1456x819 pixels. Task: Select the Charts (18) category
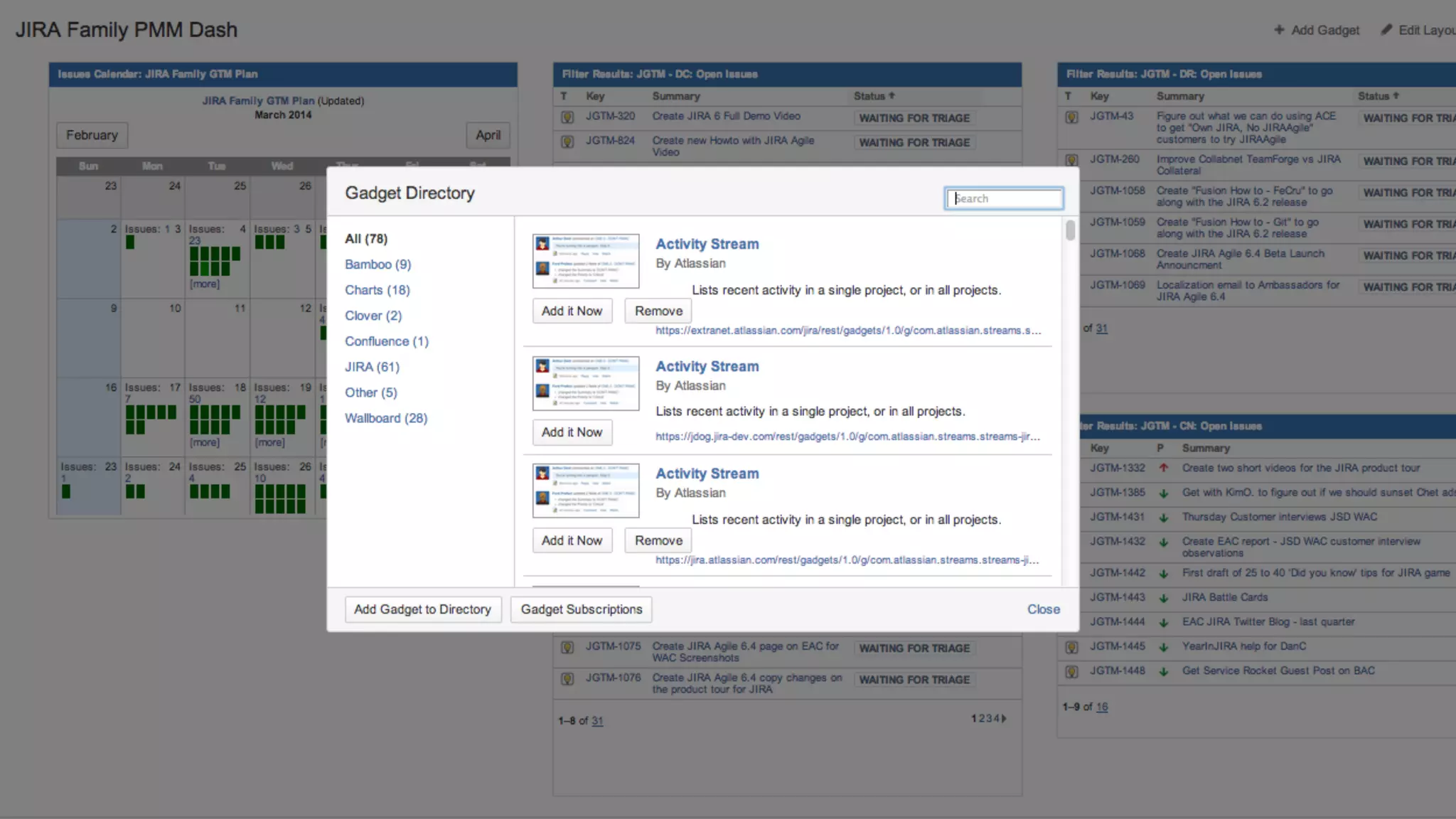[377, 290]
